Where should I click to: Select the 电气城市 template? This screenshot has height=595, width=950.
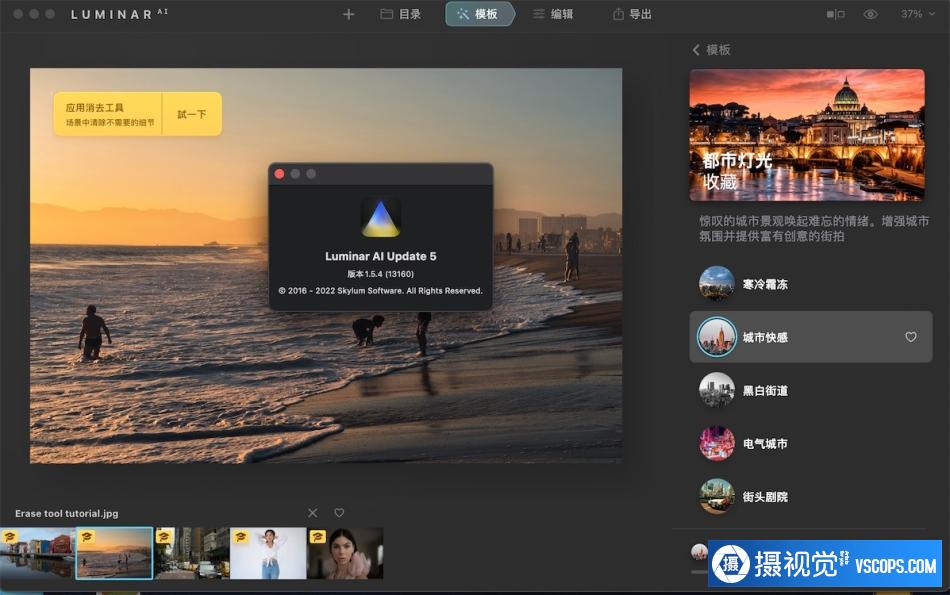tap(811, 444)
